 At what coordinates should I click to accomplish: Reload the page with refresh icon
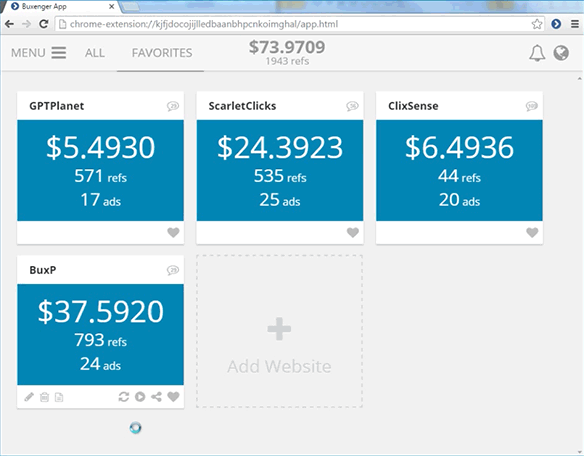44,24
